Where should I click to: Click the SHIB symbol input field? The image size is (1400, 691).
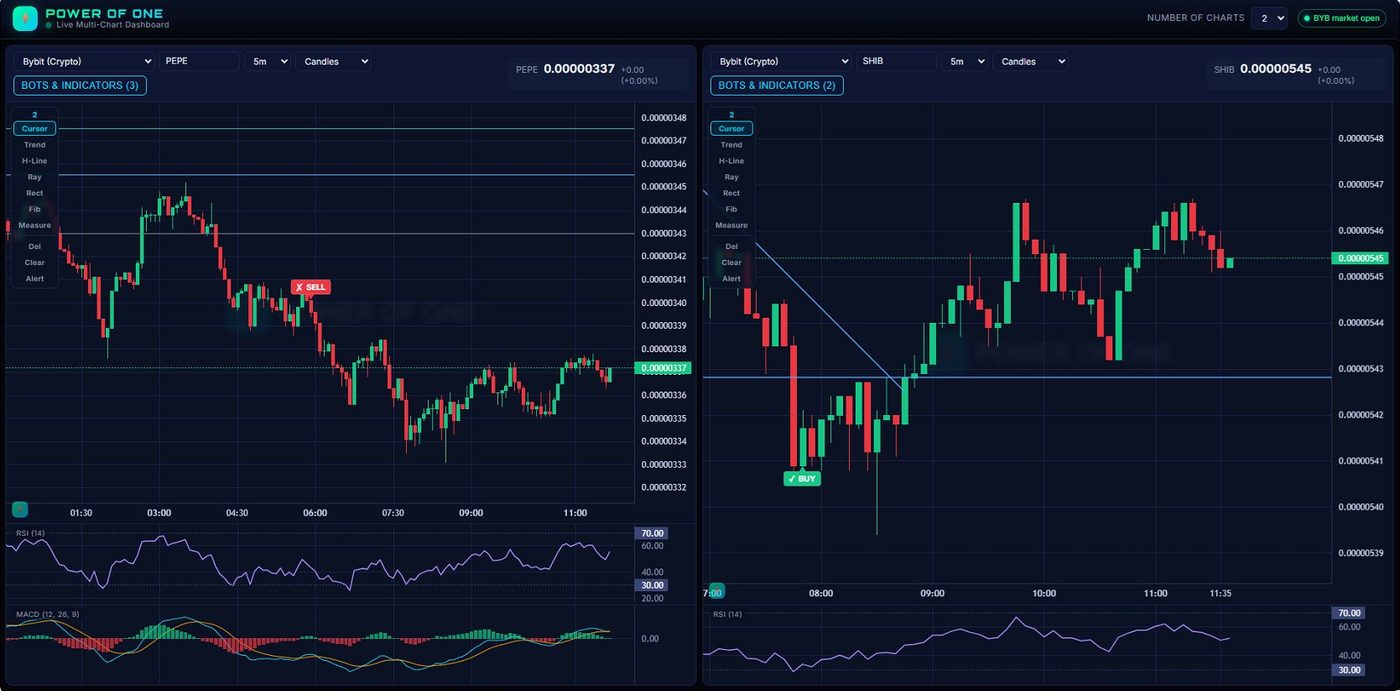896,62
